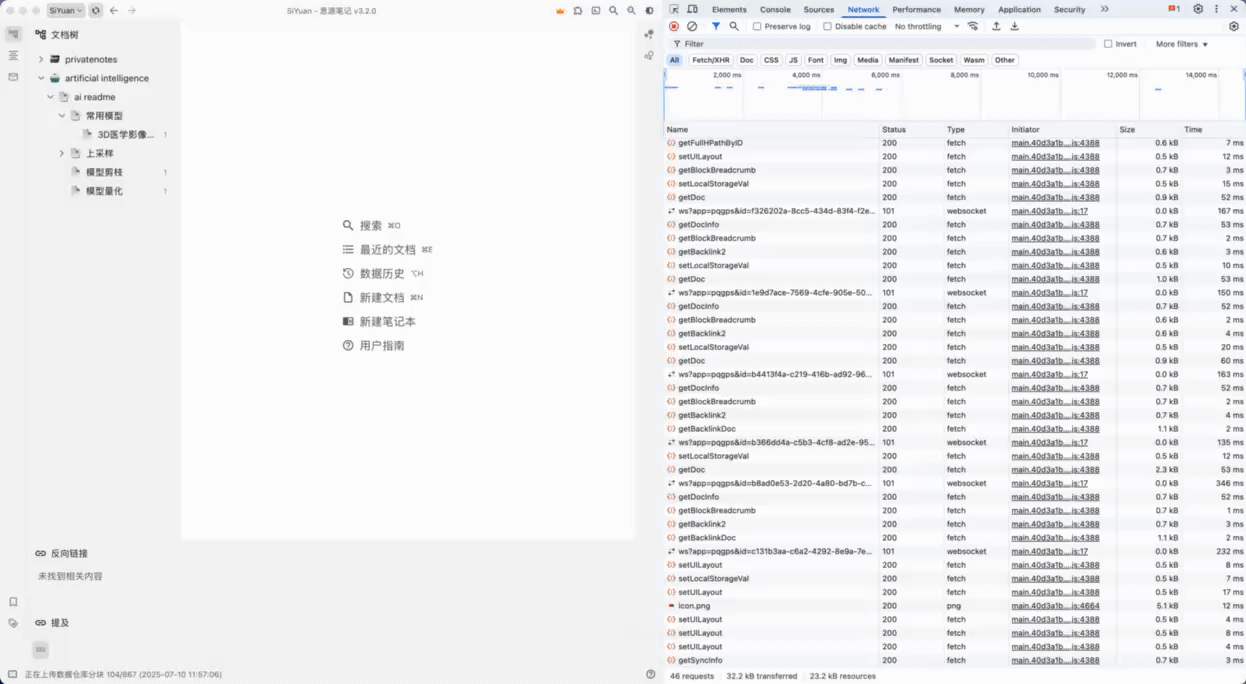Expand the privatenotes notebook

(x=40, y=59)
